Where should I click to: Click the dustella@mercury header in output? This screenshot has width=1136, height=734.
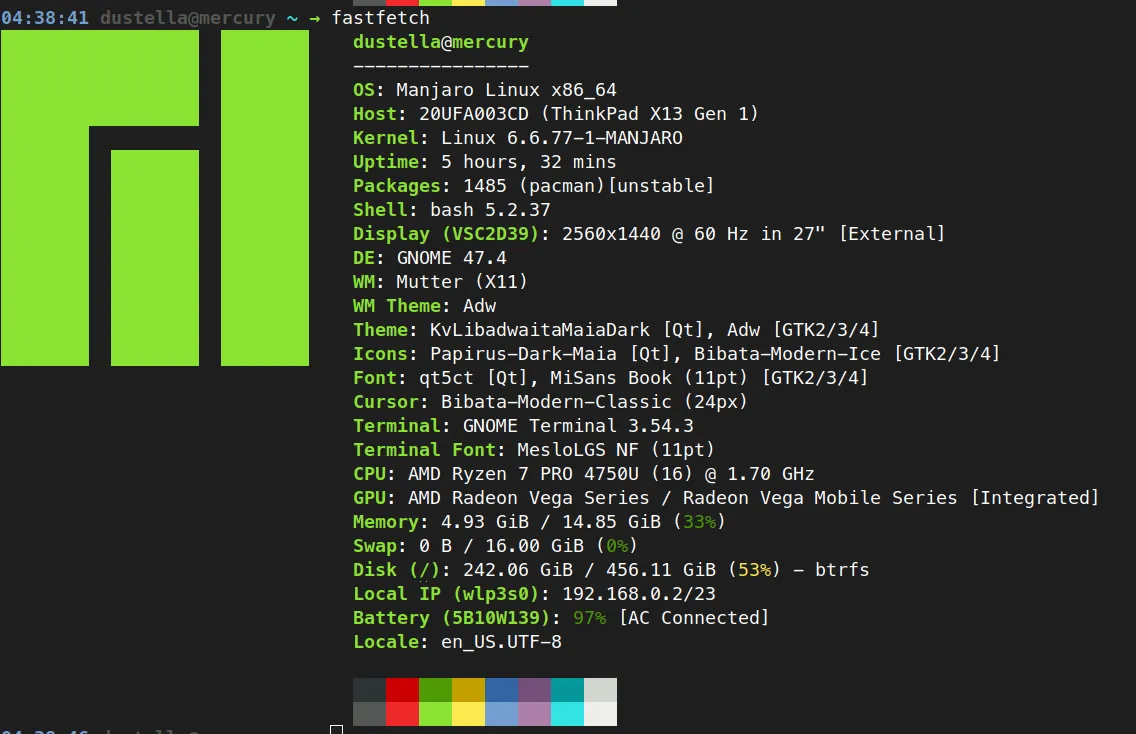441,42
